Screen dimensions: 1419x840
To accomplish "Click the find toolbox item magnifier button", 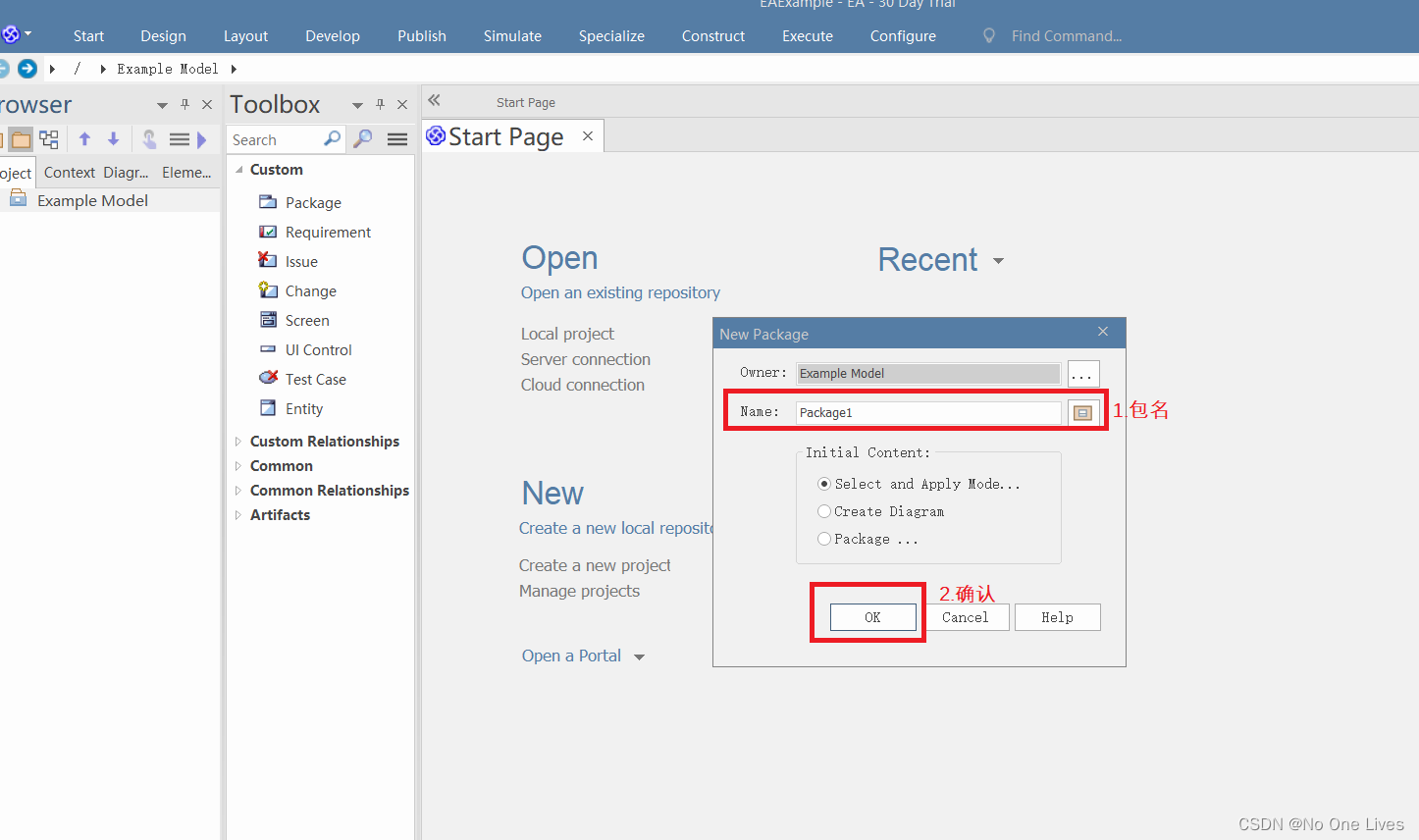I will click(x=363, y=139).
